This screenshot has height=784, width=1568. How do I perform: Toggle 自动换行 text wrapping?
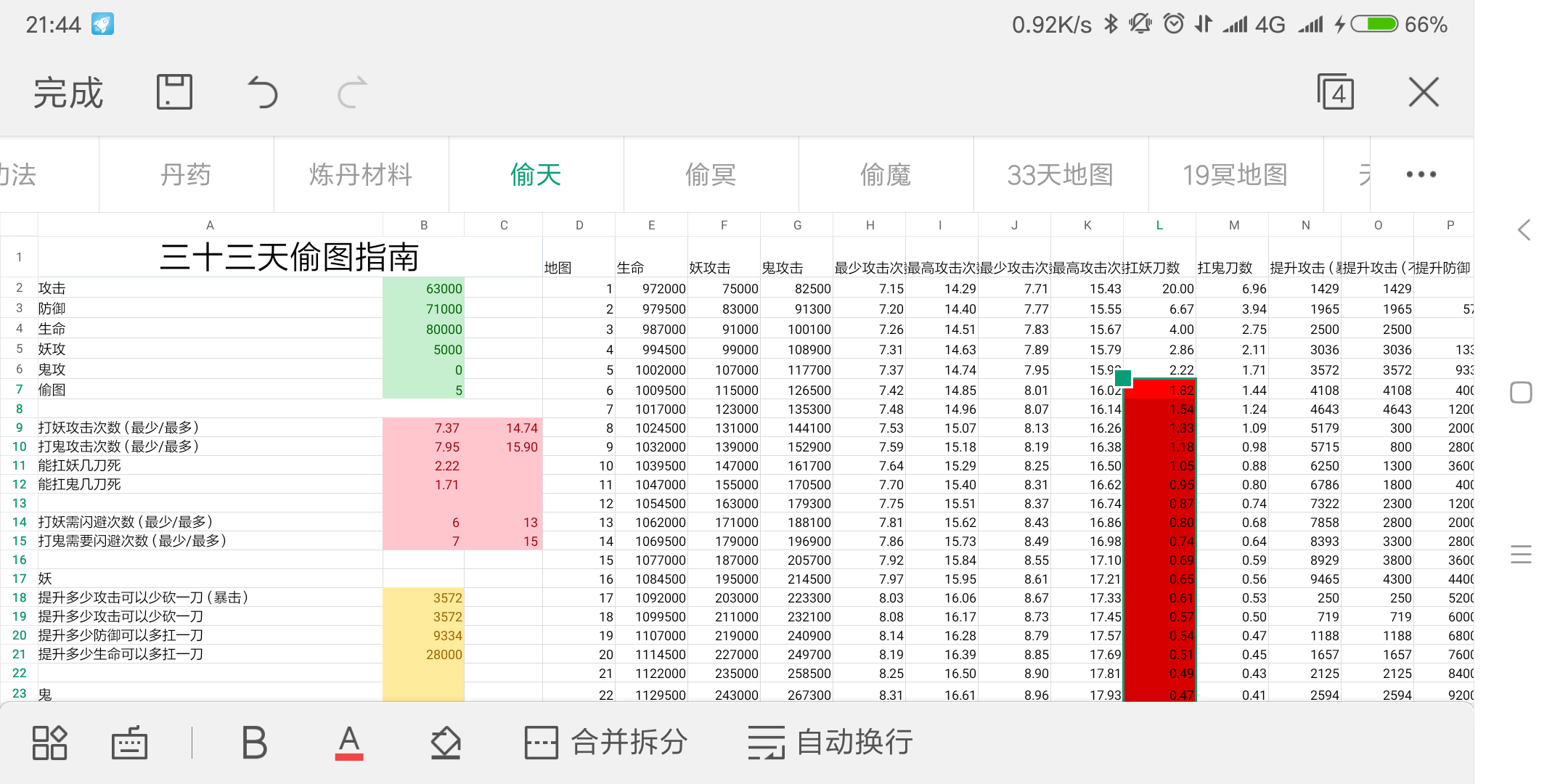coord(830,743)
